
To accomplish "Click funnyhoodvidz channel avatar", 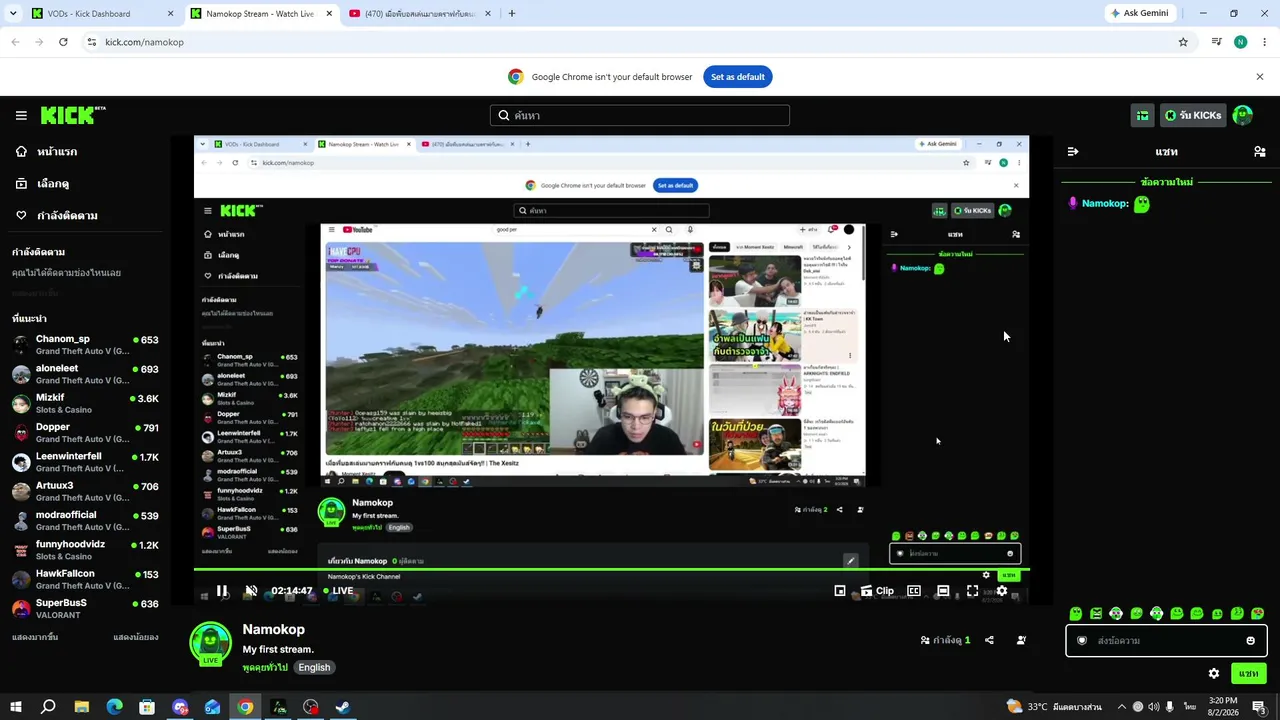I will click(21, 550).
